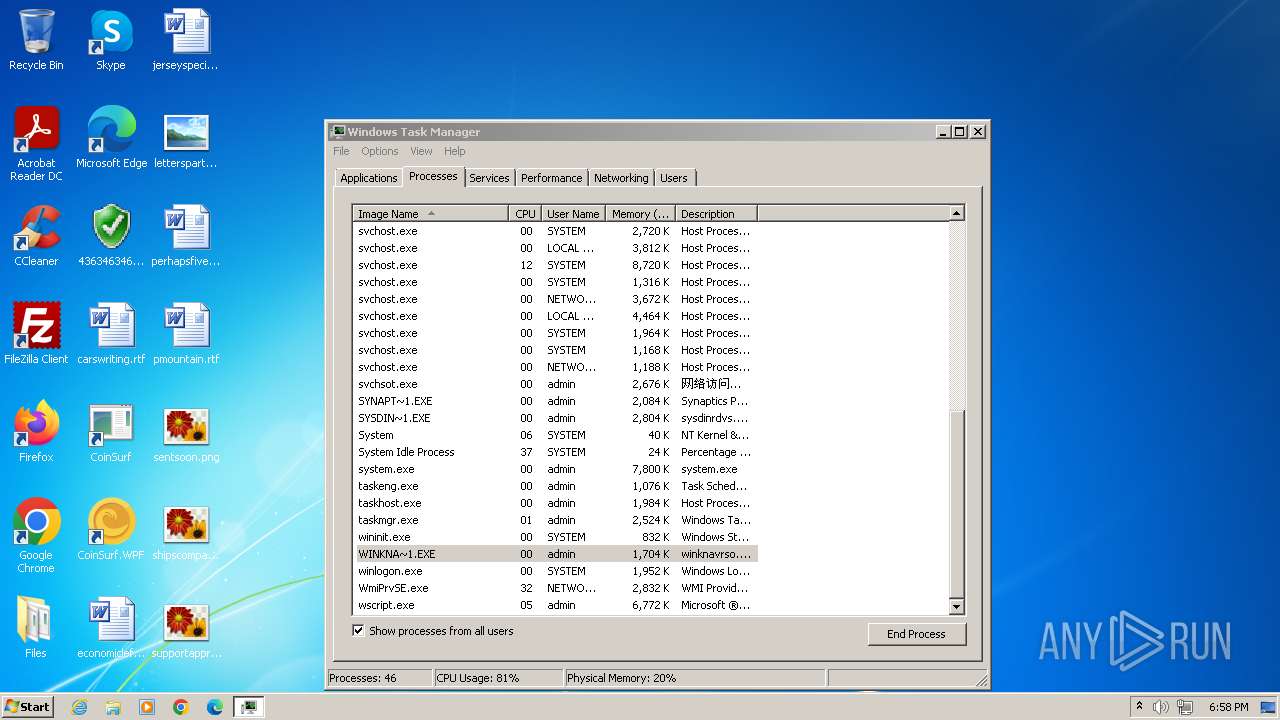
Task: Sort by Description column header
Action: pyautogui.click(x=716, y=213)
